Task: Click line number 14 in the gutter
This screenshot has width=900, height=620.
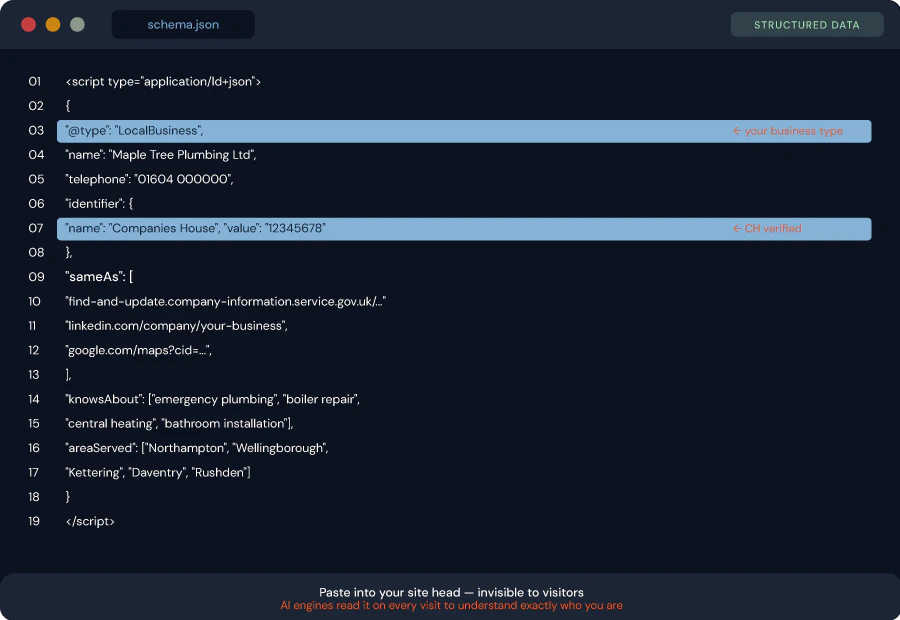Action: [x=34, y=399]
